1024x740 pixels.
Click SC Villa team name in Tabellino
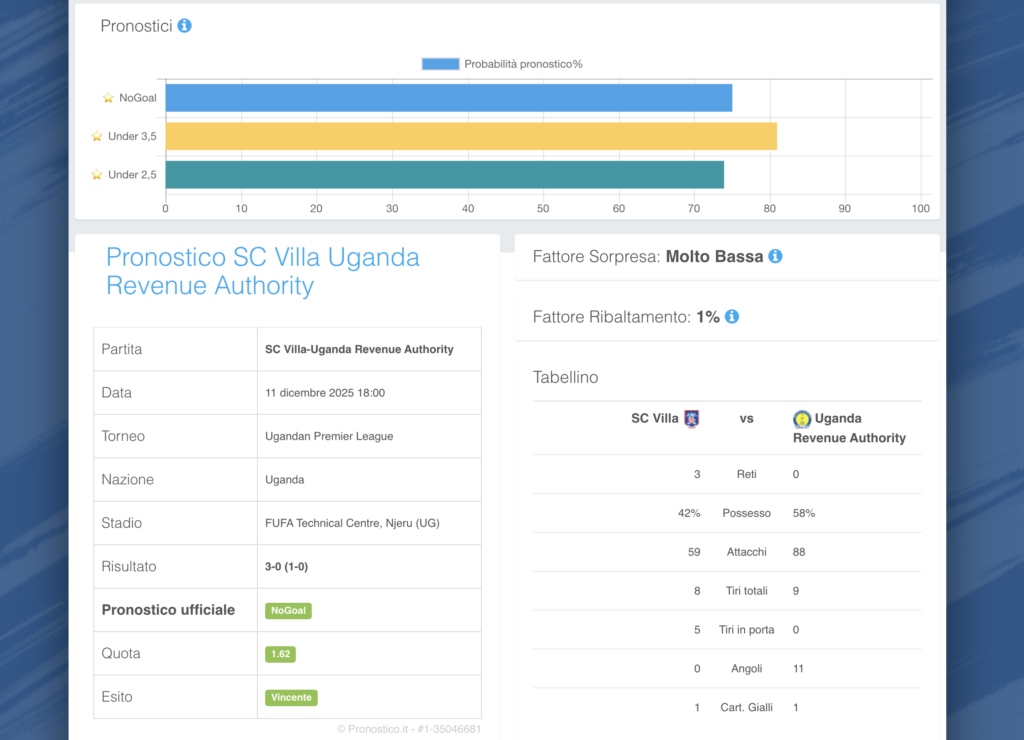(x=654, y=419)
